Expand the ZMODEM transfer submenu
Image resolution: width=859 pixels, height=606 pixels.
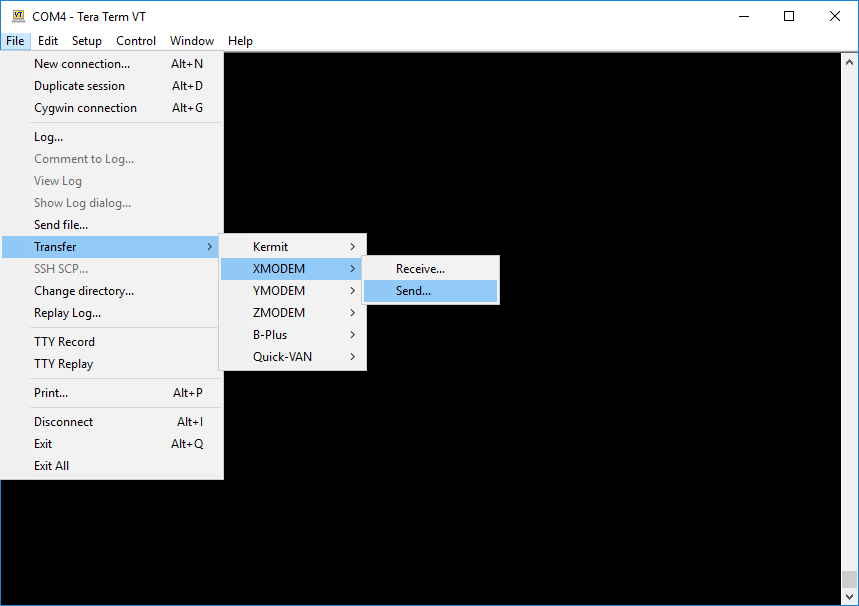point(293,313)
